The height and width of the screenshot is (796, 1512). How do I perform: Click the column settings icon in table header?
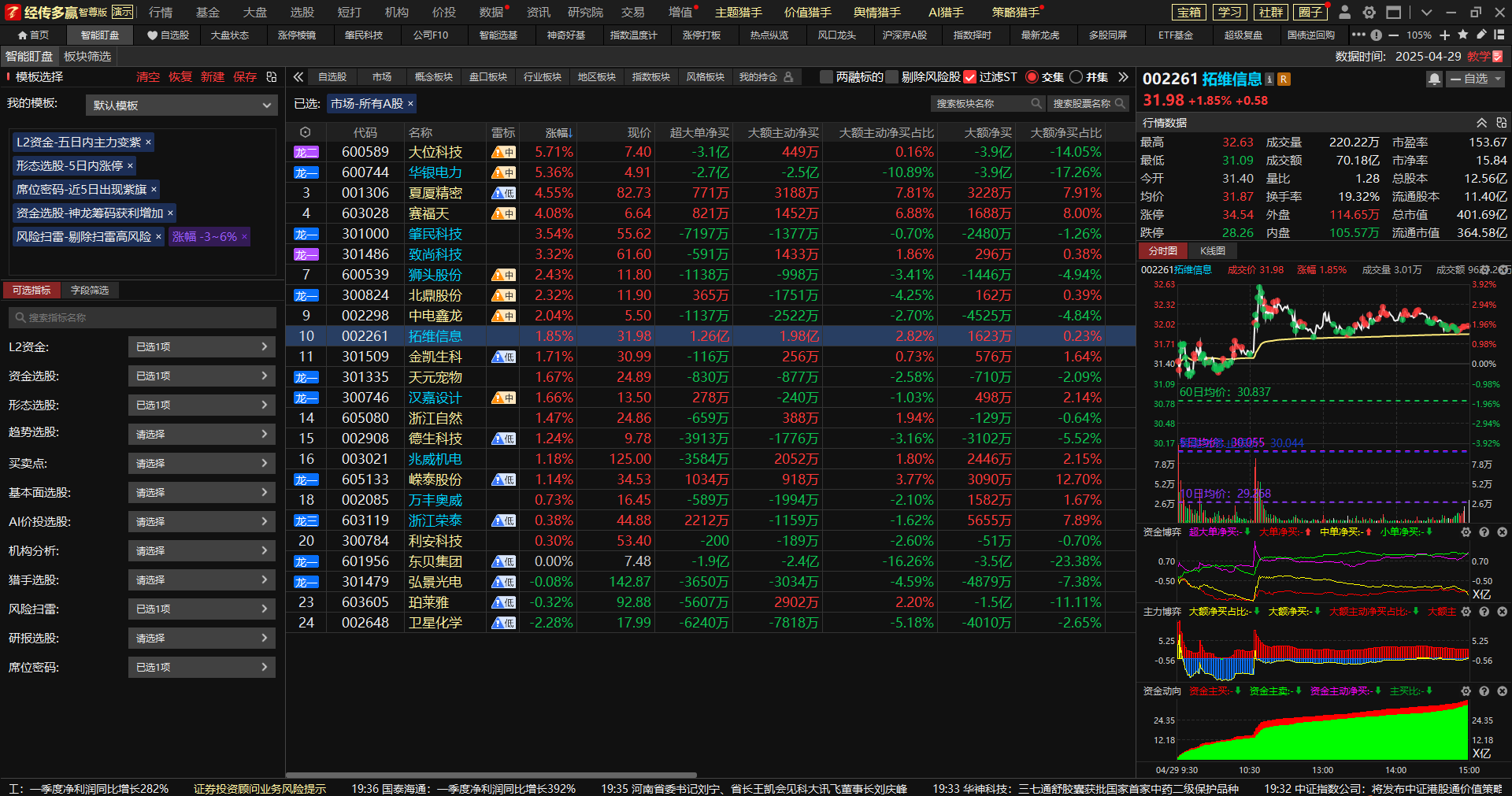(x=306, y=132)
